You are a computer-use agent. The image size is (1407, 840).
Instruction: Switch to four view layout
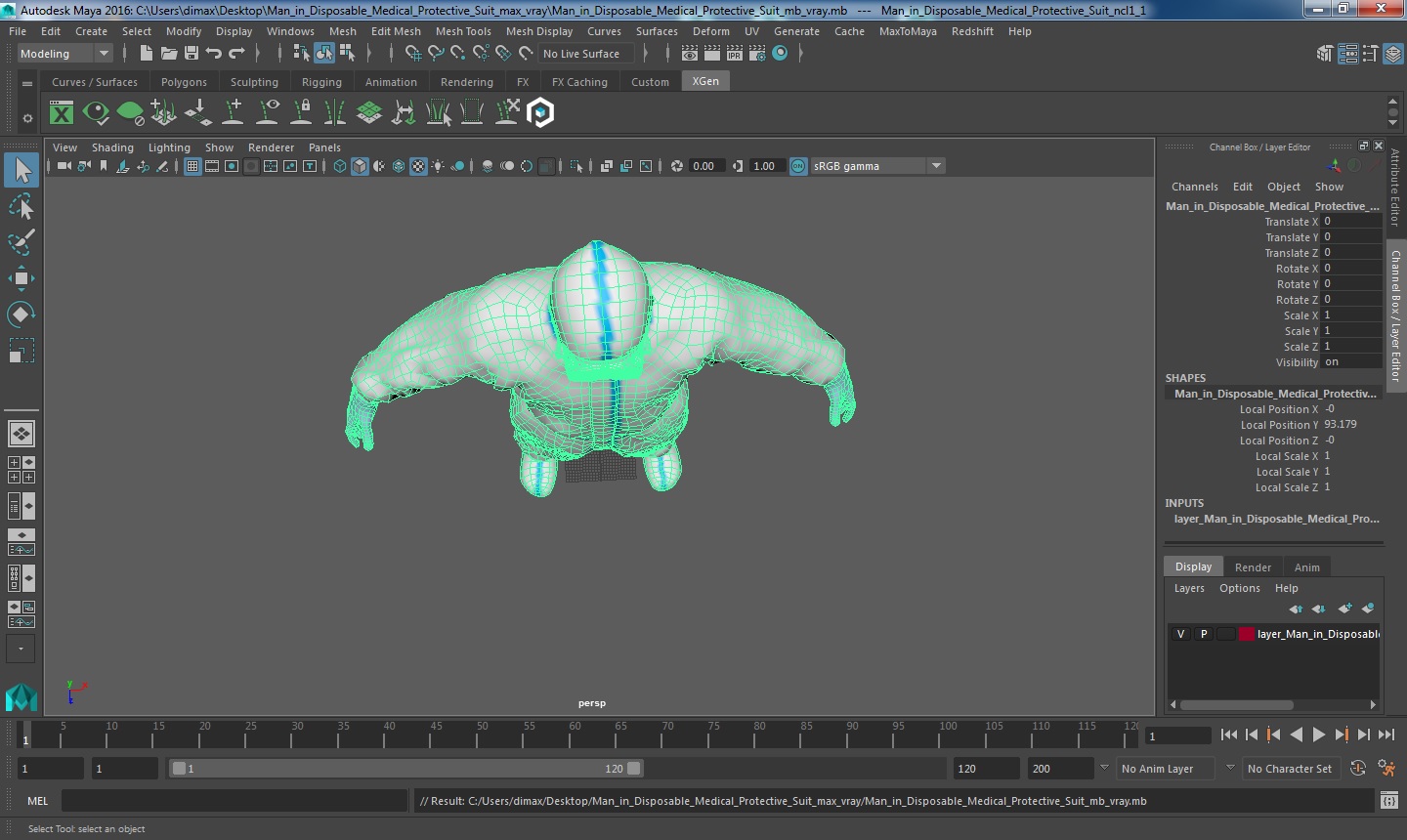coord(21,470)
